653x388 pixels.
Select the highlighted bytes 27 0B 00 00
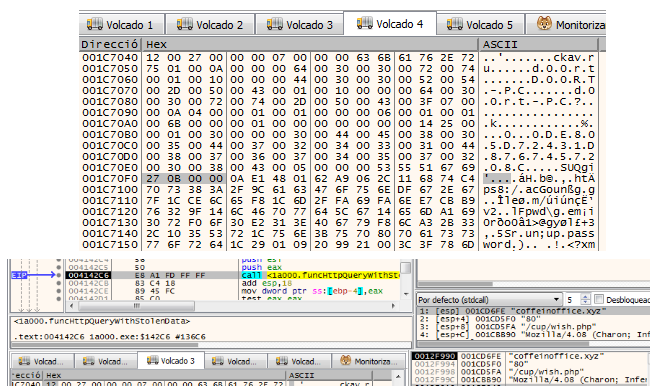point(184,179)
